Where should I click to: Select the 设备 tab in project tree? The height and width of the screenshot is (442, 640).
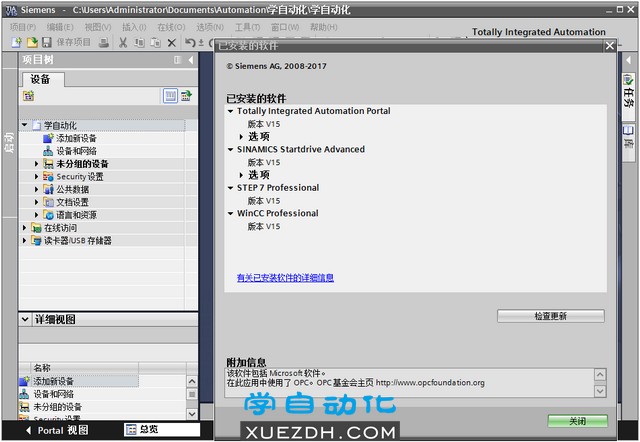[x=41, y=80]
